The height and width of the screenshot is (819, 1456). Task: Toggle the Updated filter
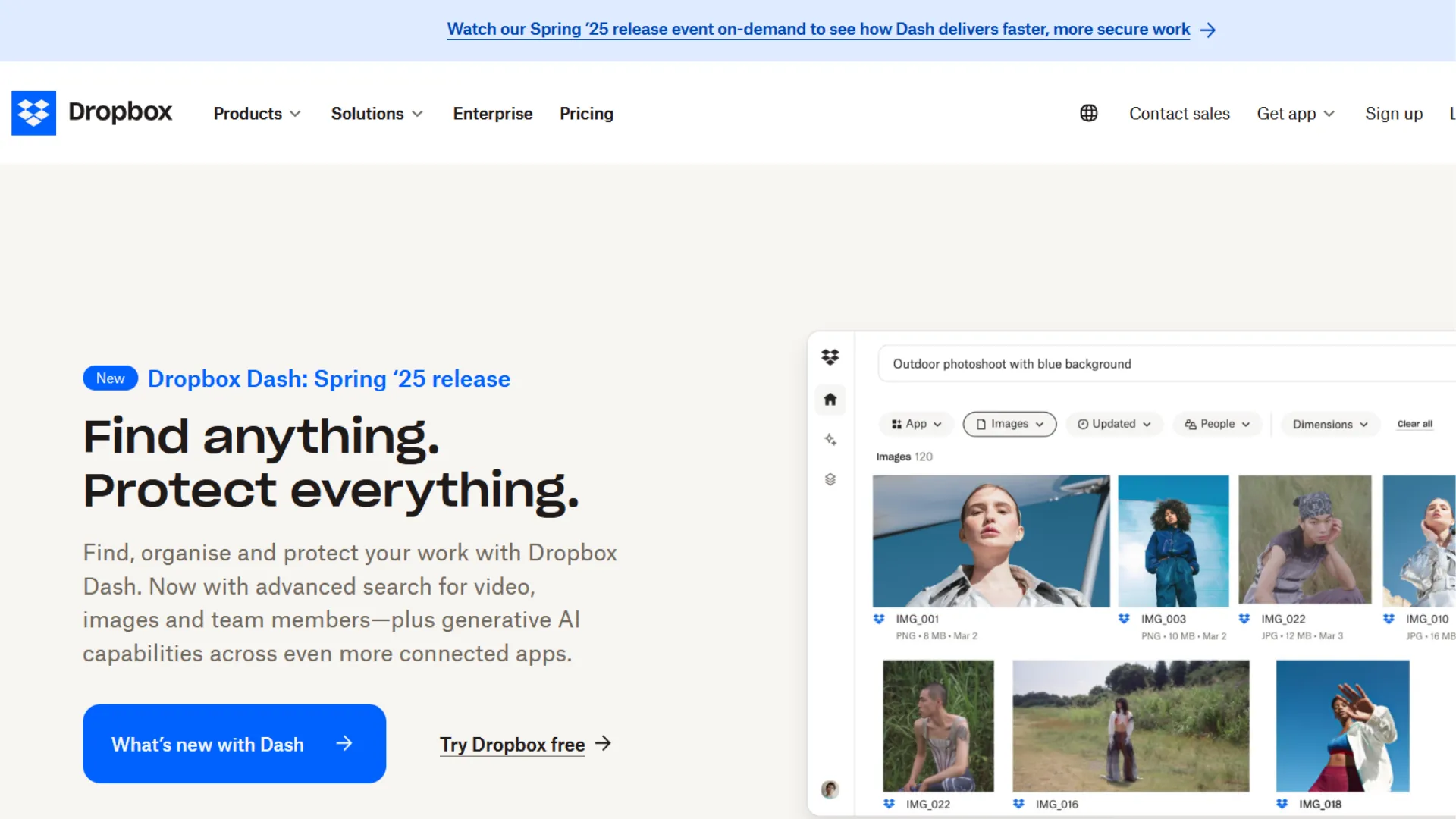[x=1114, y=424]
